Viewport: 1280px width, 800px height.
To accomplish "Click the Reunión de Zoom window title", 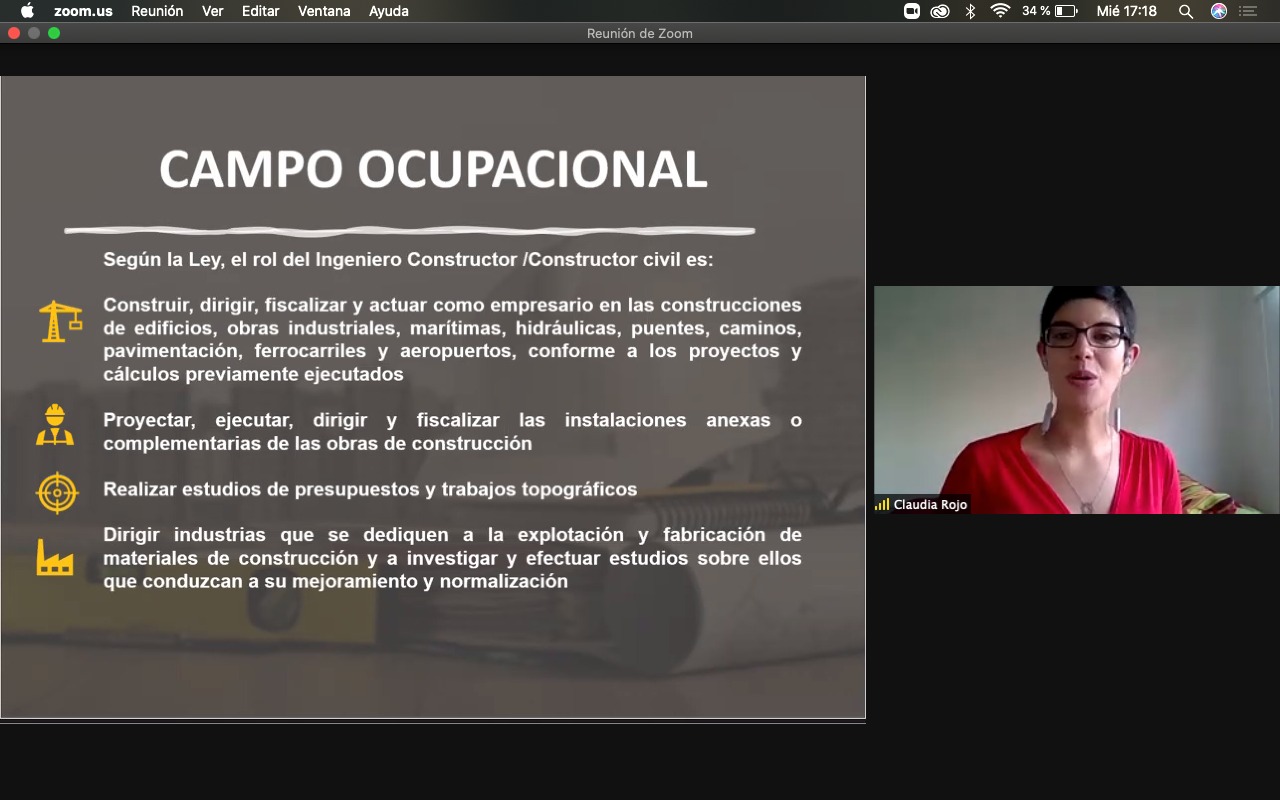I will (x=640, y=33).
